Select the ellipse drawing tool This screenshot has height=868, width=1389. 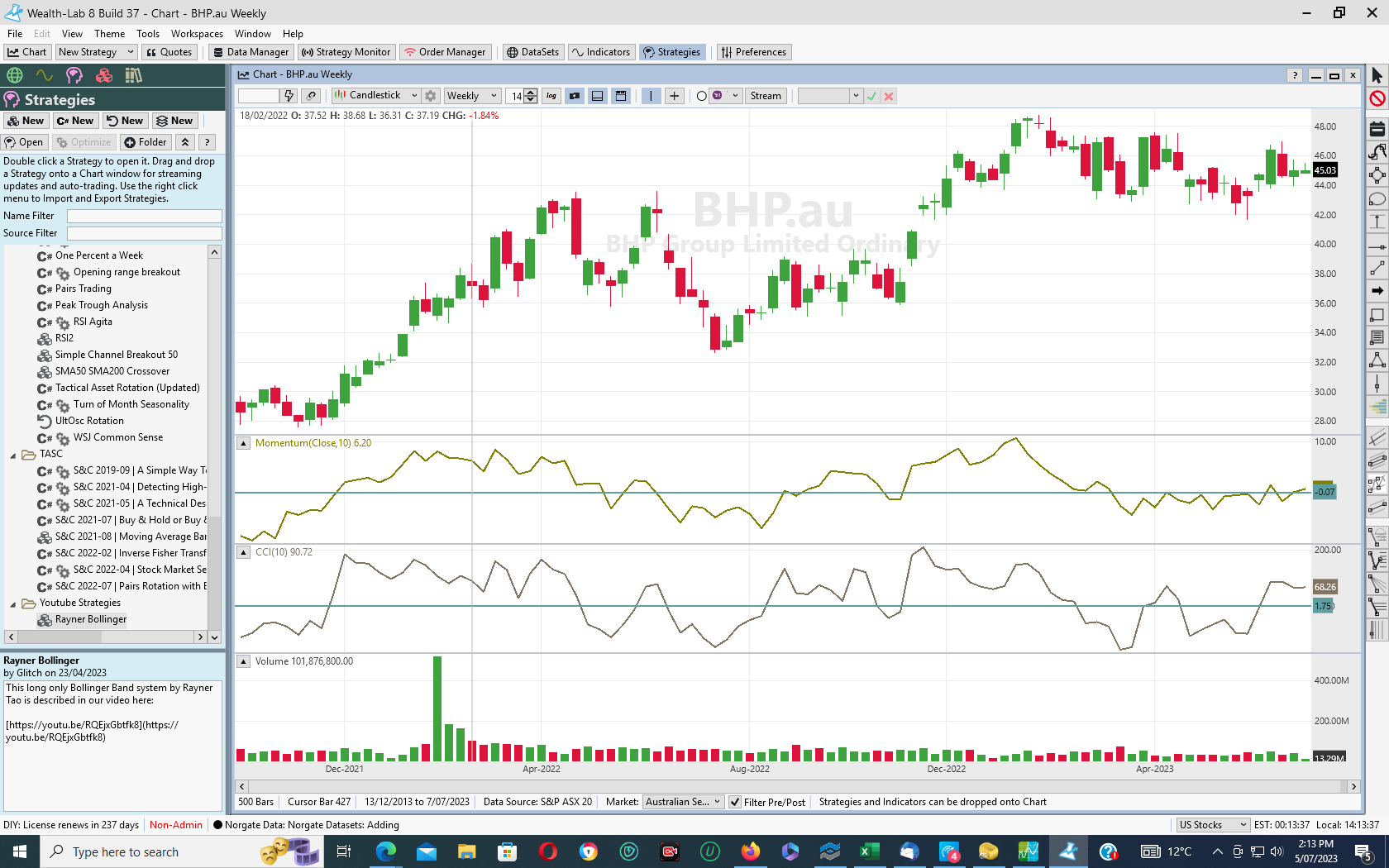point(1377,199)
